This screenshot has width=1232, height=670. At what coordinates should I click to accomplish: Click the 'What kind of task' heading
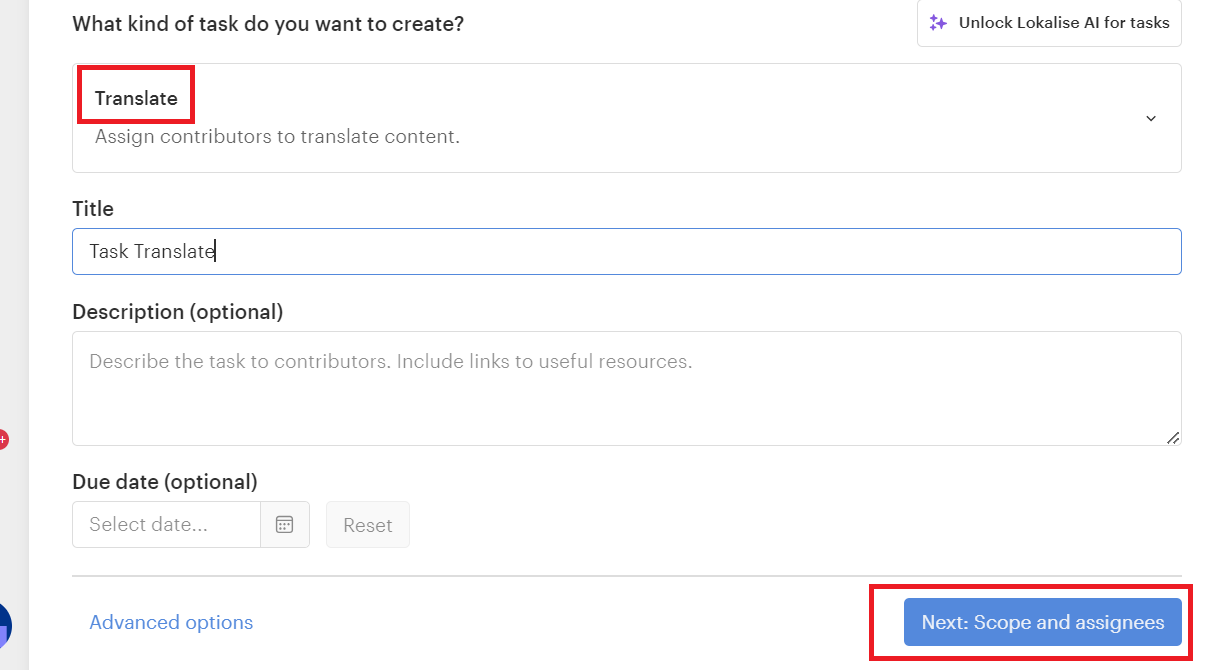(x=268, y=23)
